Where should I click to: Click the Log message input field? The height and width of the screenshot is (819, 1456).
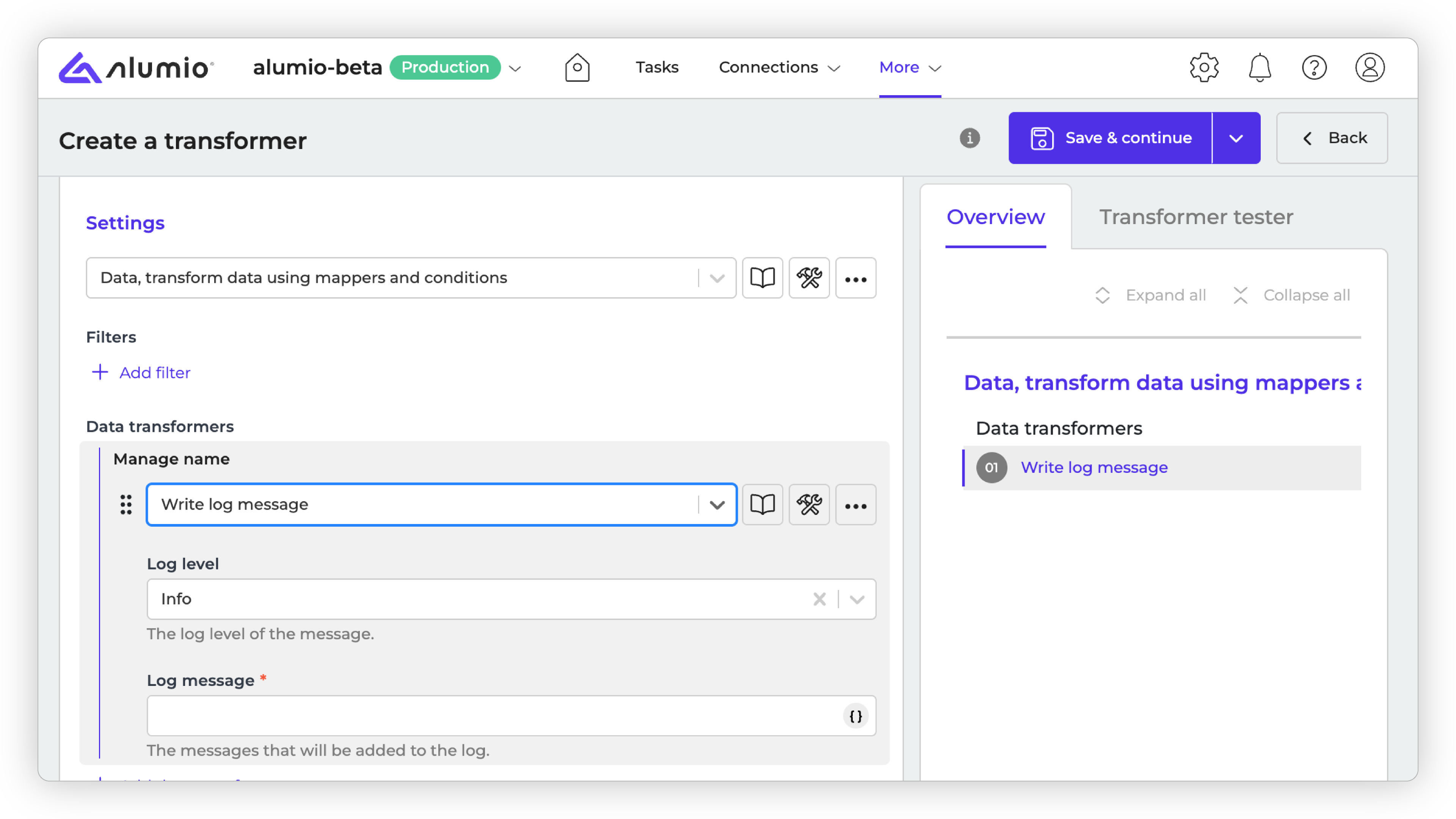pos(492,716)
